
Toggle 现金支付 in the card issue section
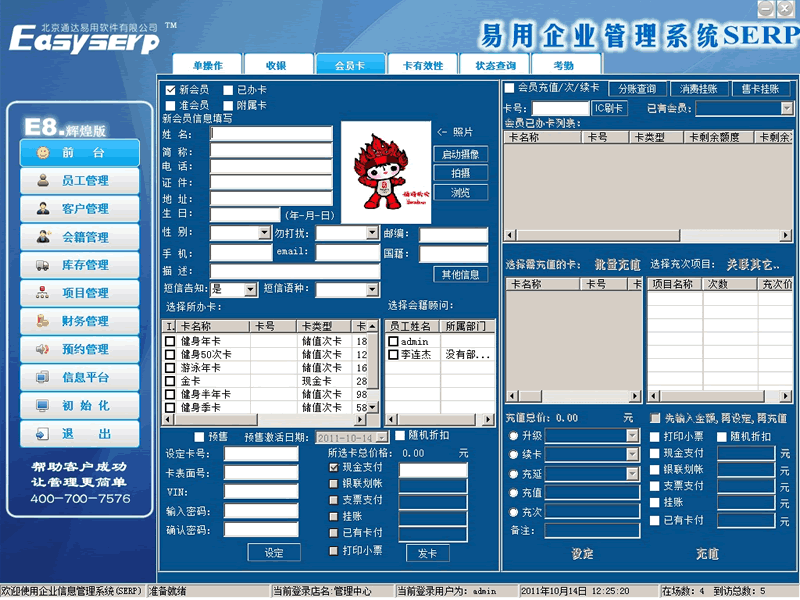tap(334, 467)
